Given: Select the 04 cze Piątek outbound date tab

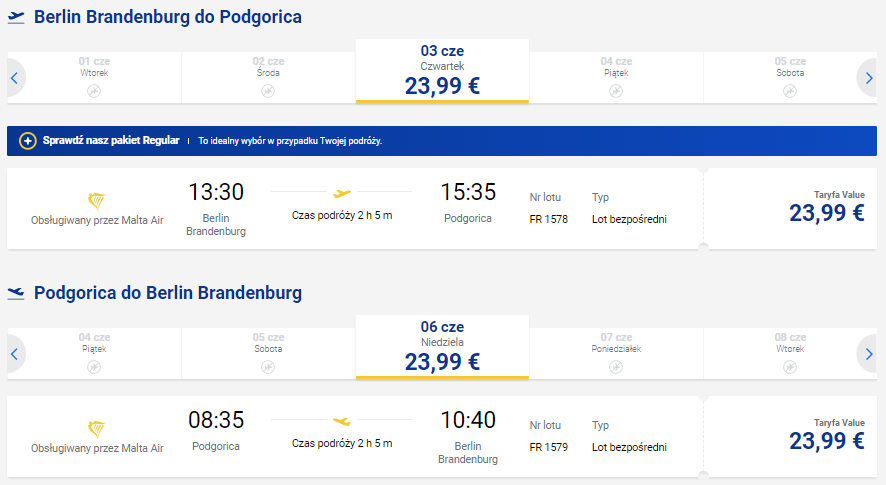Looking at the screenshot, I should [616, 77].
